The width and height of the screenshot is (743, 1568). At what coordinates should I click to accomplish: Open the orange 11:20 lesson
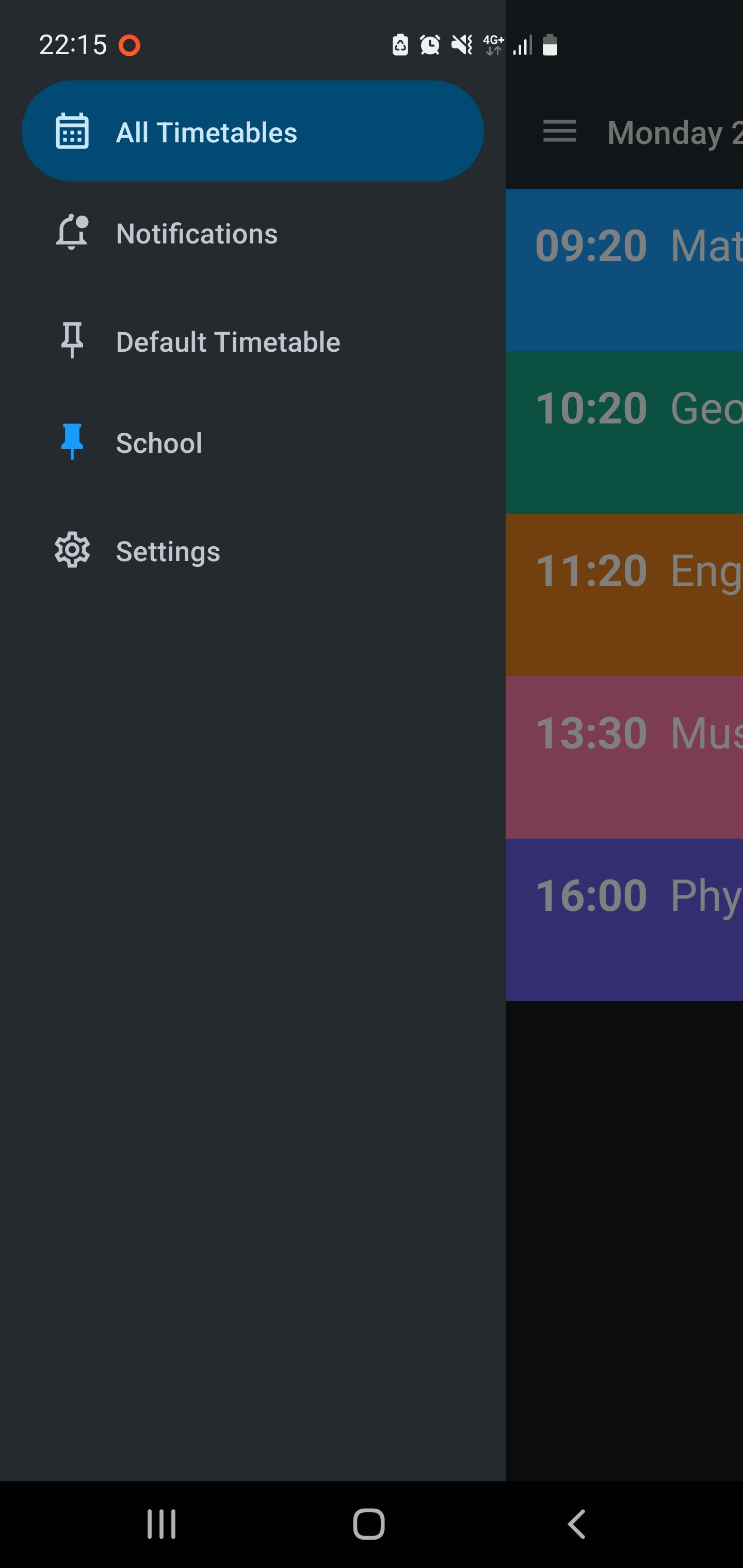624,595
